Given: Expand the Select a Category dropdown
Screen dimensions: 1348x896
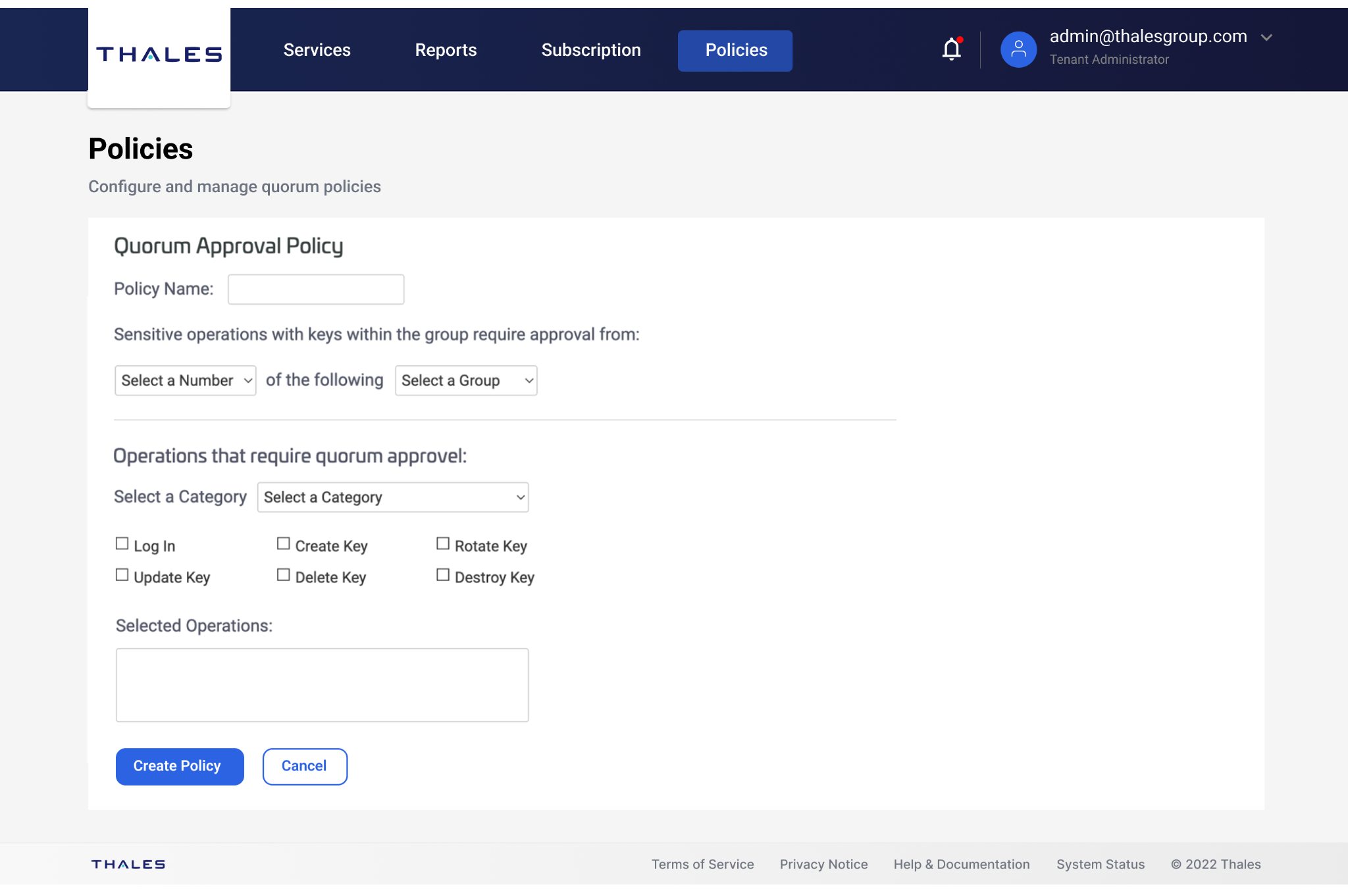Looking at the screenshot, I should click(x=393, y=497).
